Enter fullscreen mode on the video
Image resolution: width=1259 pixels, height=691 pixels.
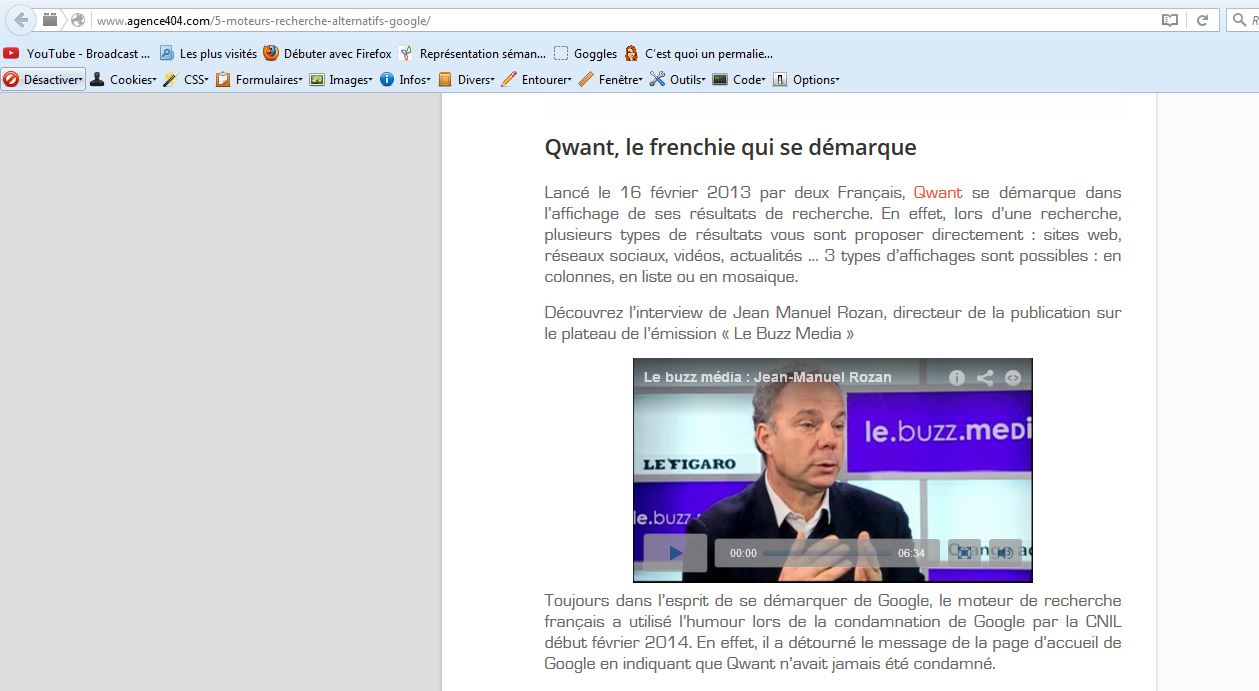point(964,553)
